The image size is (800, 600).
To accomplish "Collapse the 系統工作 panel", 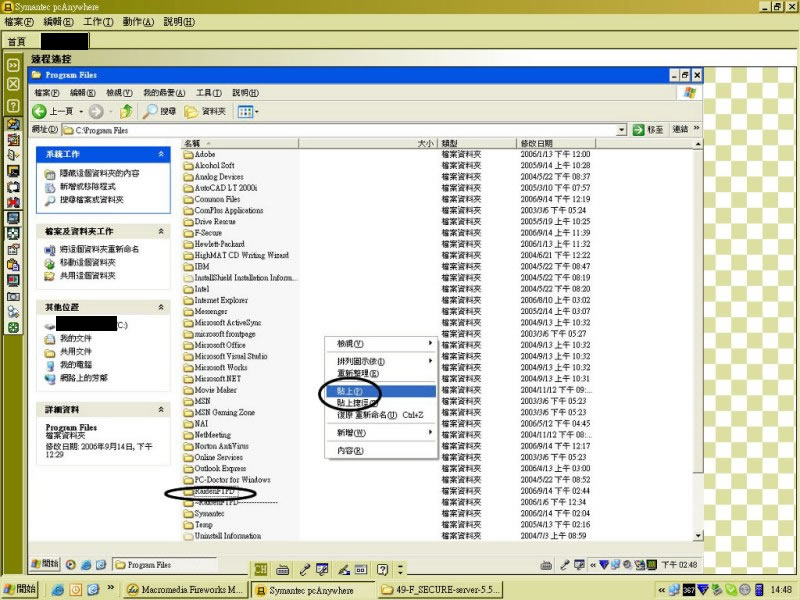I will 161,154.
